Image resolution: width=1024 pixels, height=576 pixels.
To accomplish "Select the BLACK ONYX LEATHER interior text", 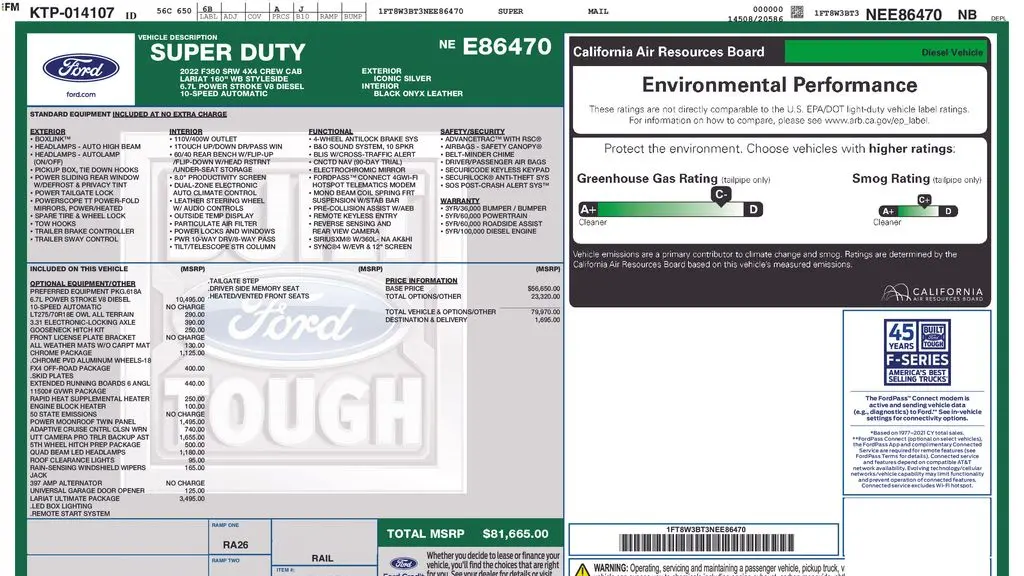I will coord(418,93).
